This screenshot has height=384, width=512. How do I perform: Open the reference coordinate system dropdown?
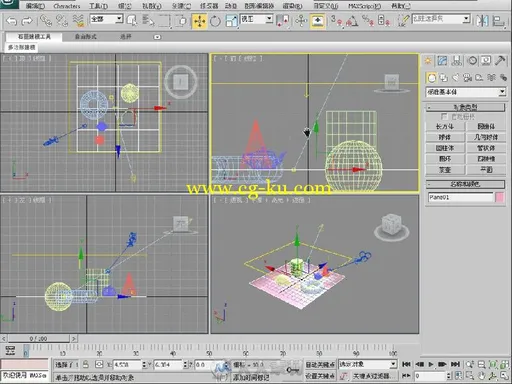[257, 19]
